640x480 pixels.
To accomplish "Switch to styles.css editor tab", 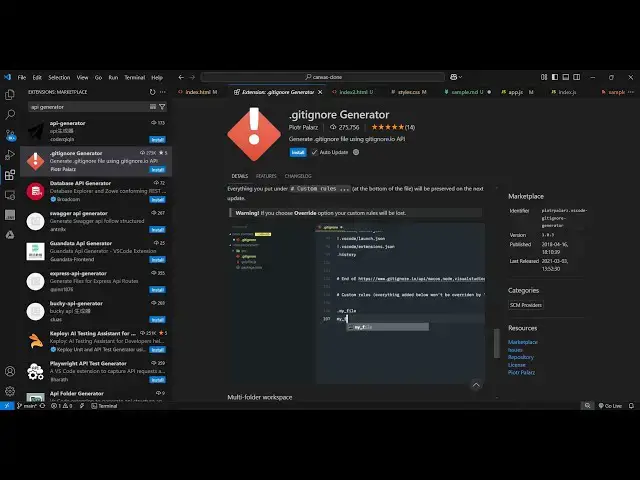I will click(x=409, y=92).
